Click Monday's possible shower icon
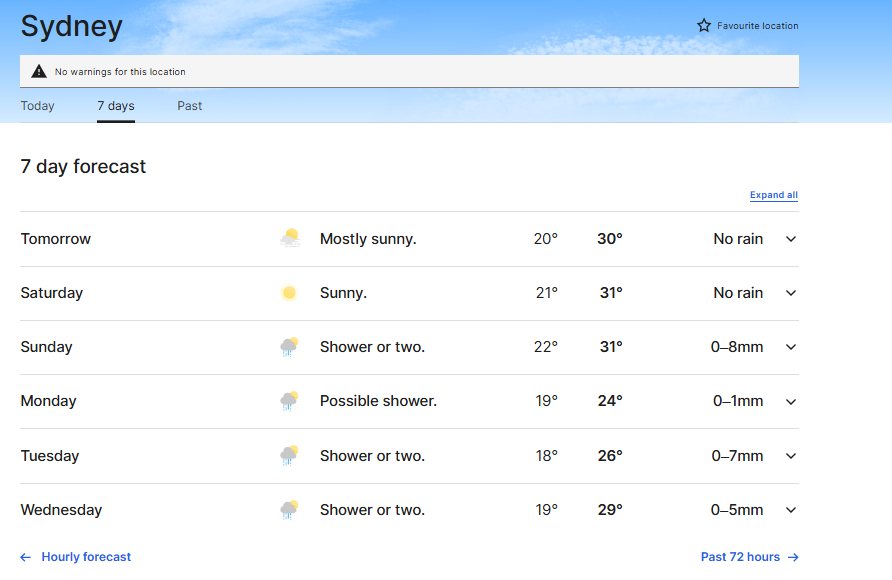The width and height of the screenshot is (892, 580). tap(289, 401)
